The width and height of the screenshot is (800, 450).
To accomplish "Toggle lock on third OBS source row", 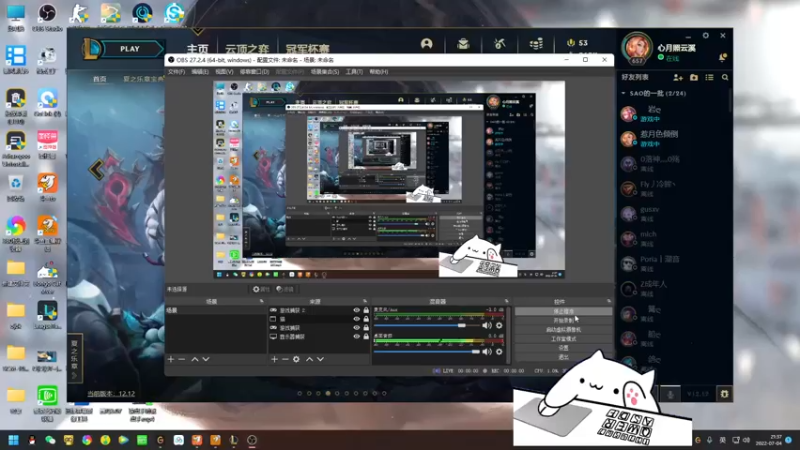I will click(x=366, y=328).
